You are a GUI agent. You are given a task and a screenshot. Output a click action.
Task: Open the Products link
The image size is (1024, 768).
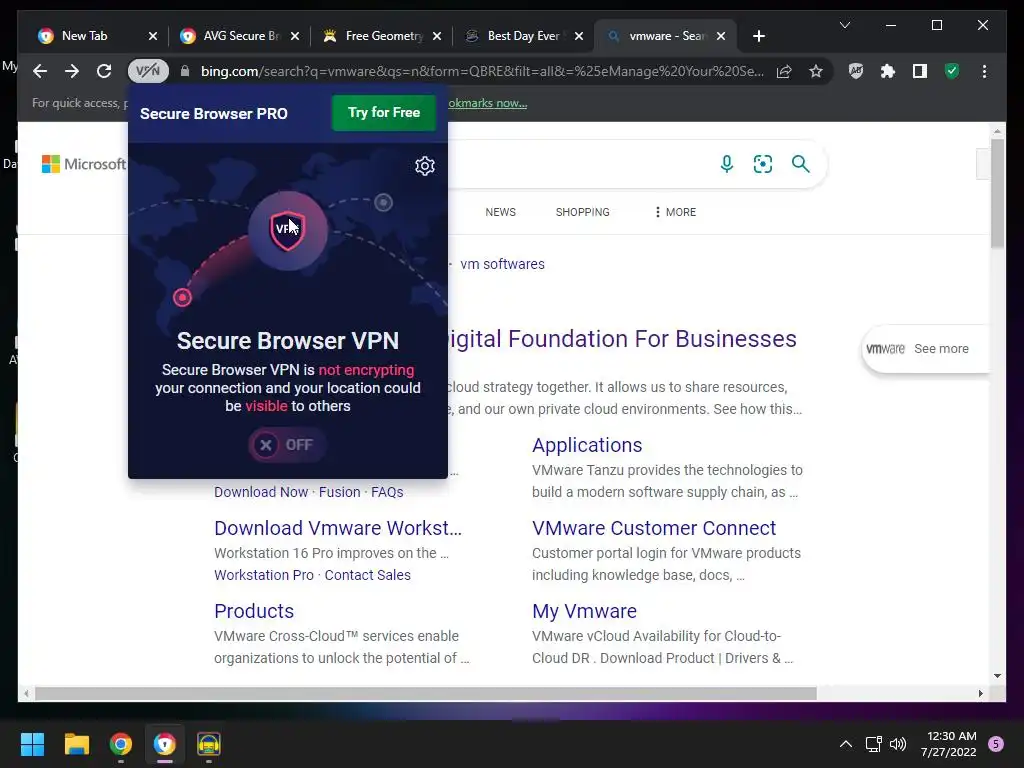(254, 611)
